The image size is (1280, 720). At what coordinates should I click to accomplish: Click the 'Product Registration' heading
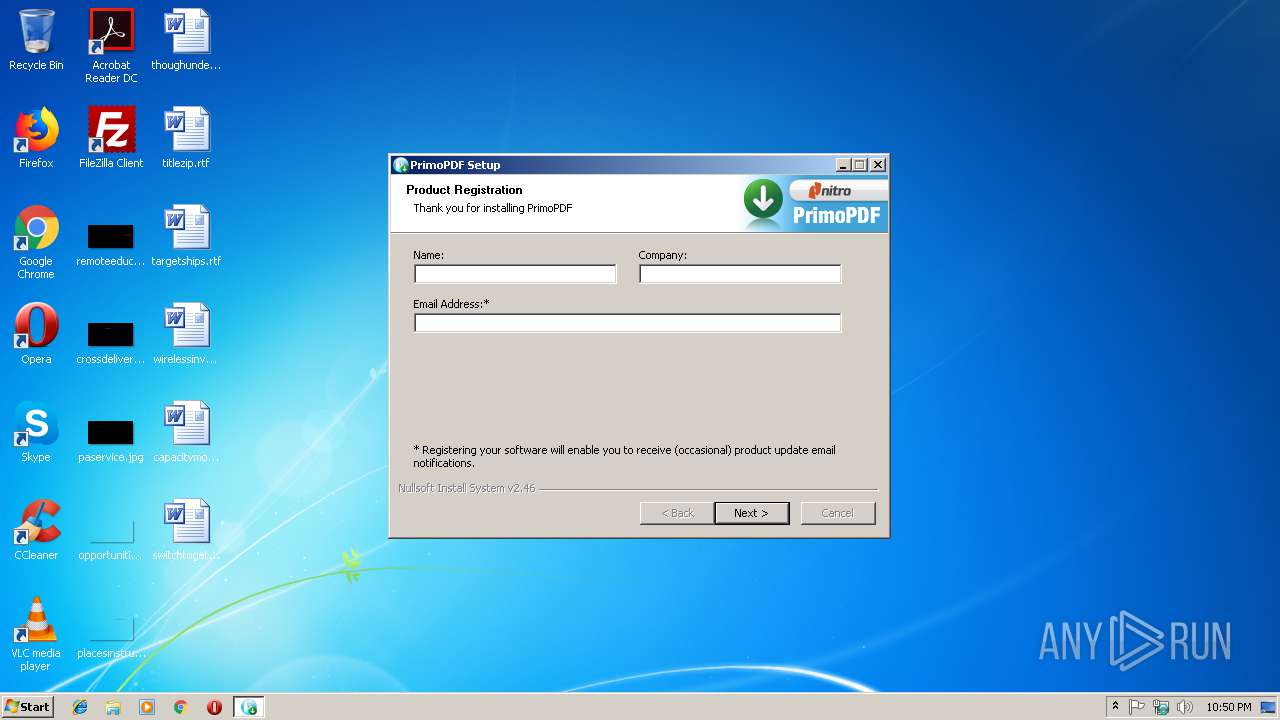pyautogui.click(x=464, y=190)
